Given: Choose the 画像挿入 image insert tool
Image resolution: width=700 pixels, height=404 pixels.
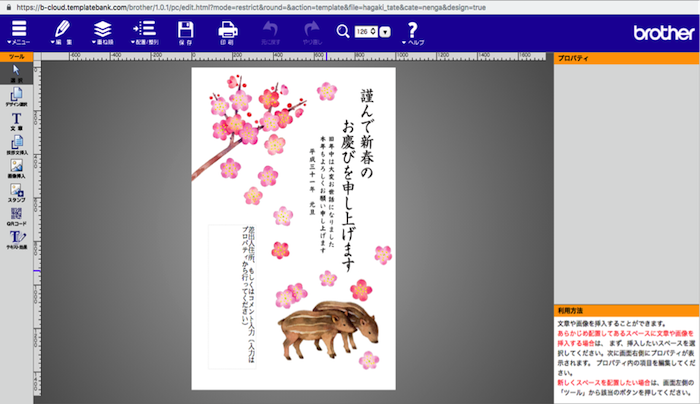Looking at the screenshot, I should (x=17, y=169).
